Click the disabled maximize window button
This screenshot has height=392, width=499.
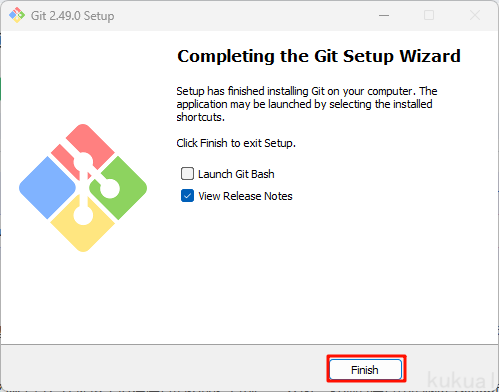click(x=429, y=15)
